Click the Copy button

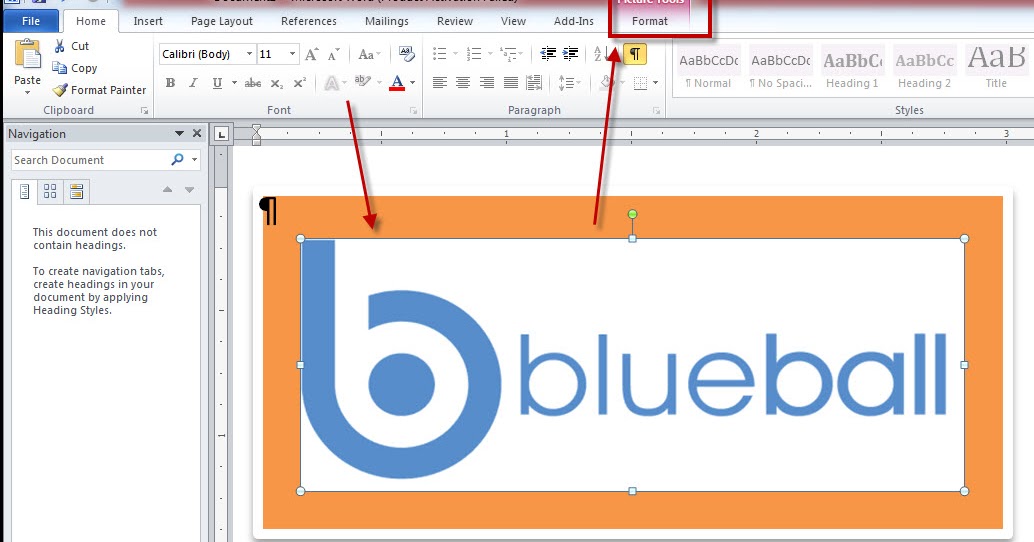point(75,68)
